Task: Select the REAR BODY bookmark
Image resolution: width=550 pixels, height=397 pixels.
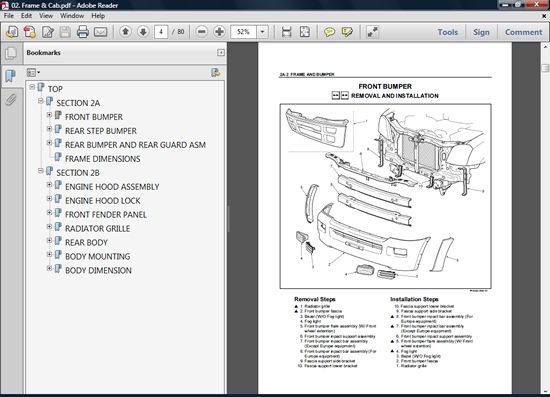Action: pyautogui.click(x=86, y=243)
